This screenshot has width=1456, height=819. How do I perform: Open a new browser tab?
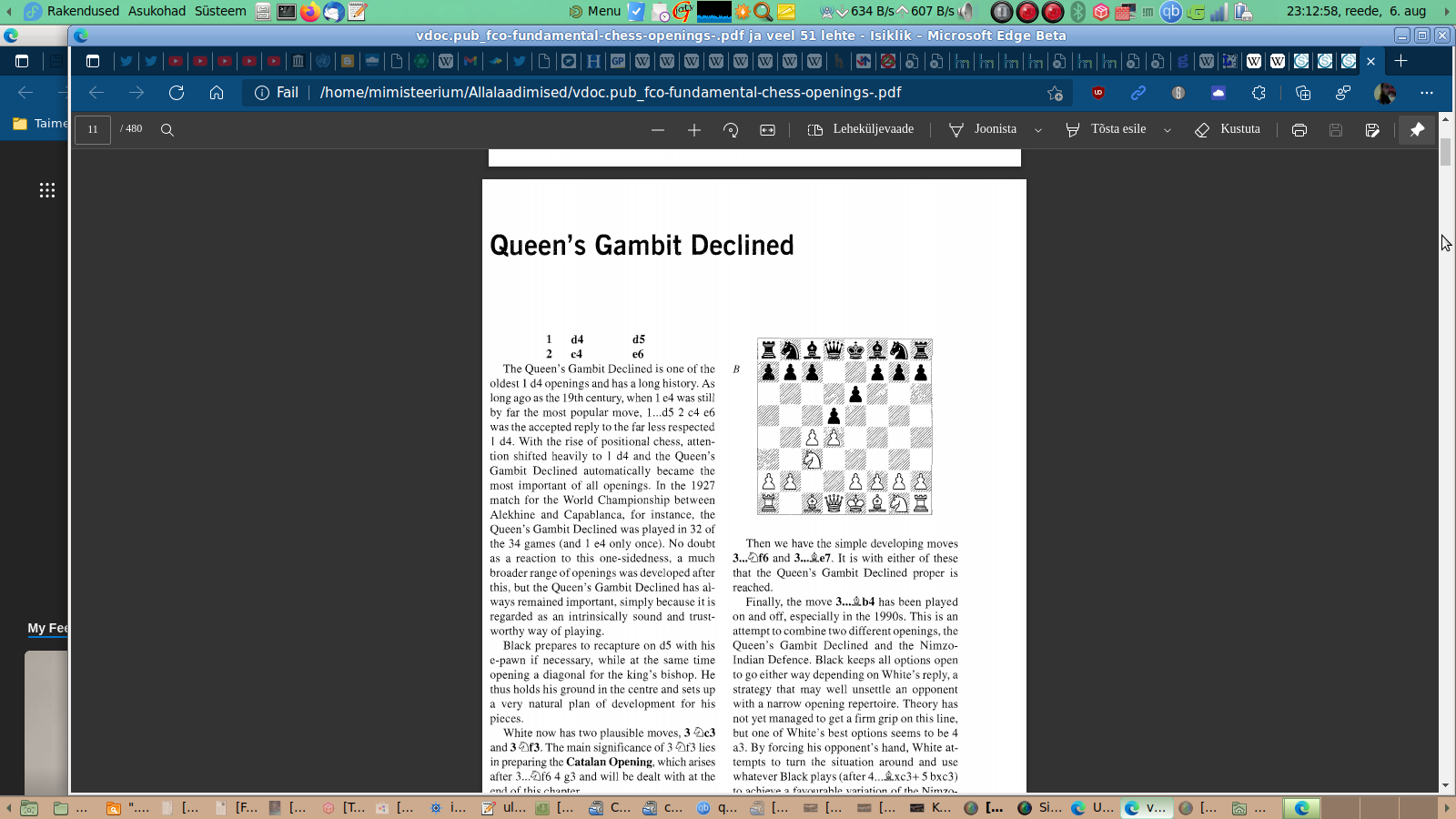click(x=1400, y=61)
